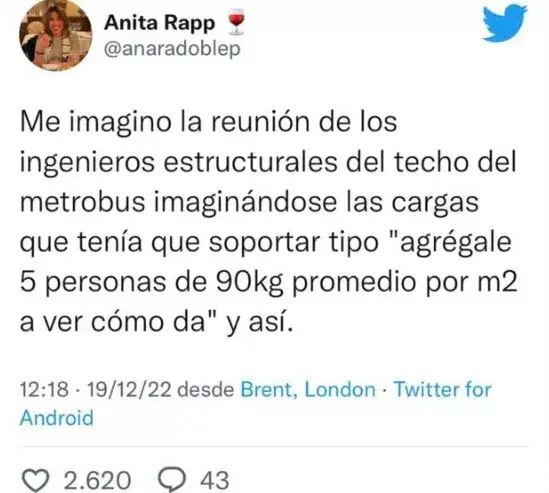The image size is (549, 493).
Task: Click the Android word on the second line
Action: pos(57,418)
